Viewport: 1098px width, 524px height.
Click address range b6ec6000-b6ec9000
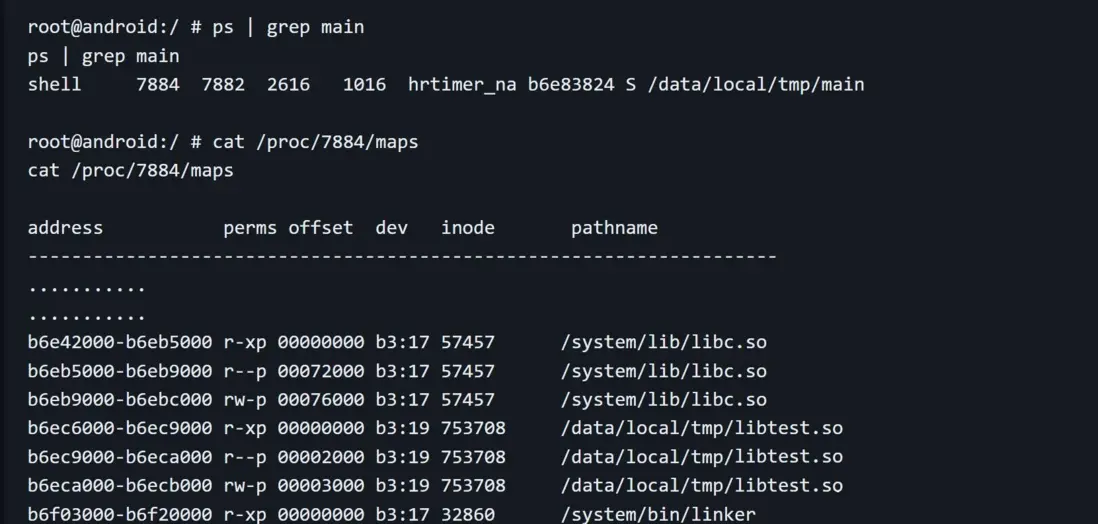(x=120, y=429)
